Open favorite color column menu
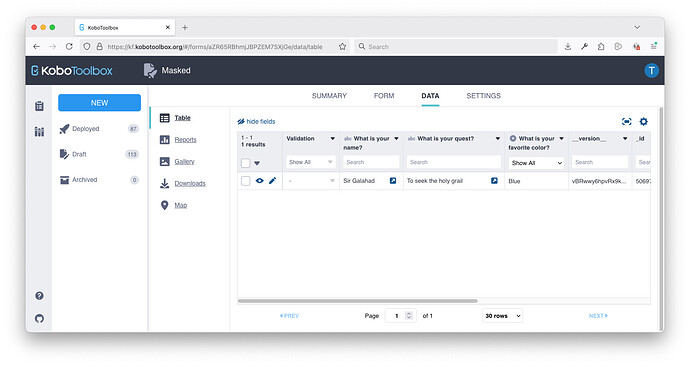Image resolution: width=690 pixels, height=366 pixels. point(562,139)
